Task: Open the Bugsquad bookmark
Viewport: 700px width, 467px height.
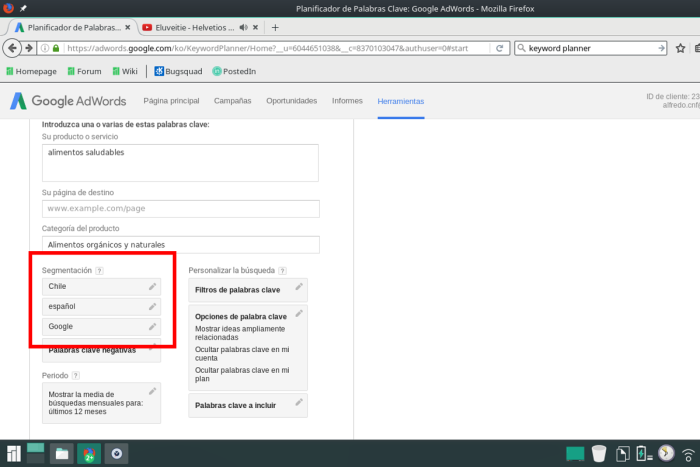Action: click(x=178, y=71)
